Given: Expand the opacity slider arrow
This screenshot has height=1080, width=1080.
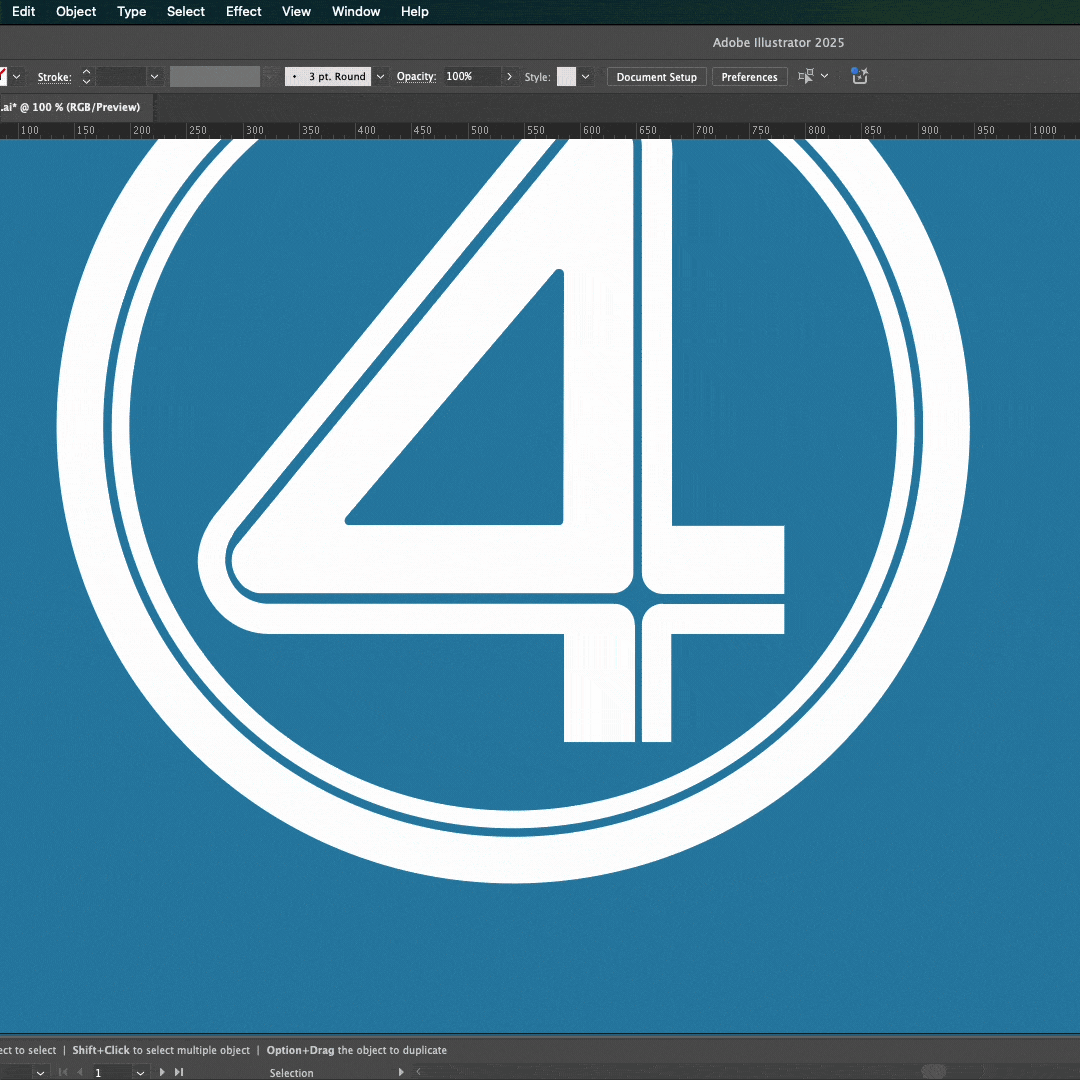Looking at the screenshot, I should pyautogui.click(x=510, y=76).
